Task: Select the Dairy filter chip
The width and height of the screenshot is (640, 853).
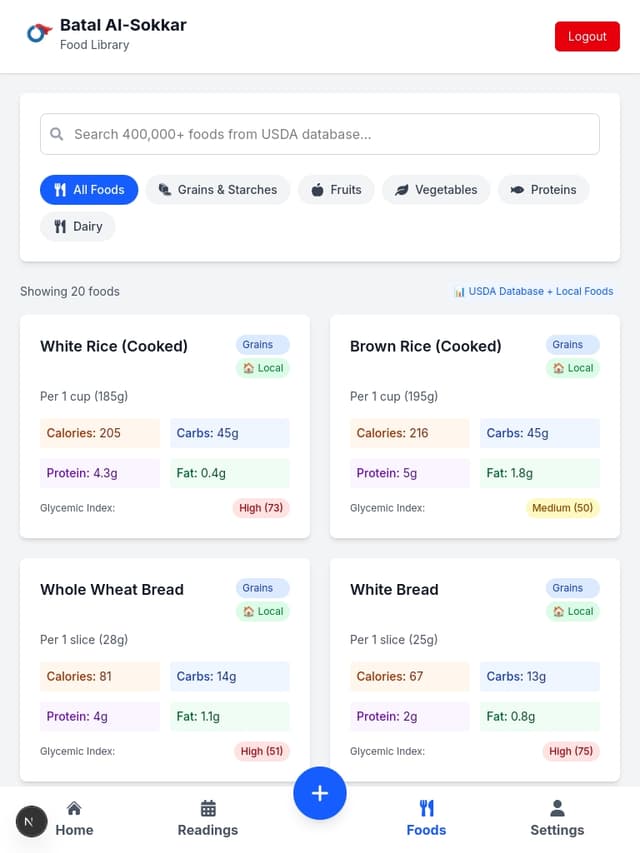Action: coord(78,226)
